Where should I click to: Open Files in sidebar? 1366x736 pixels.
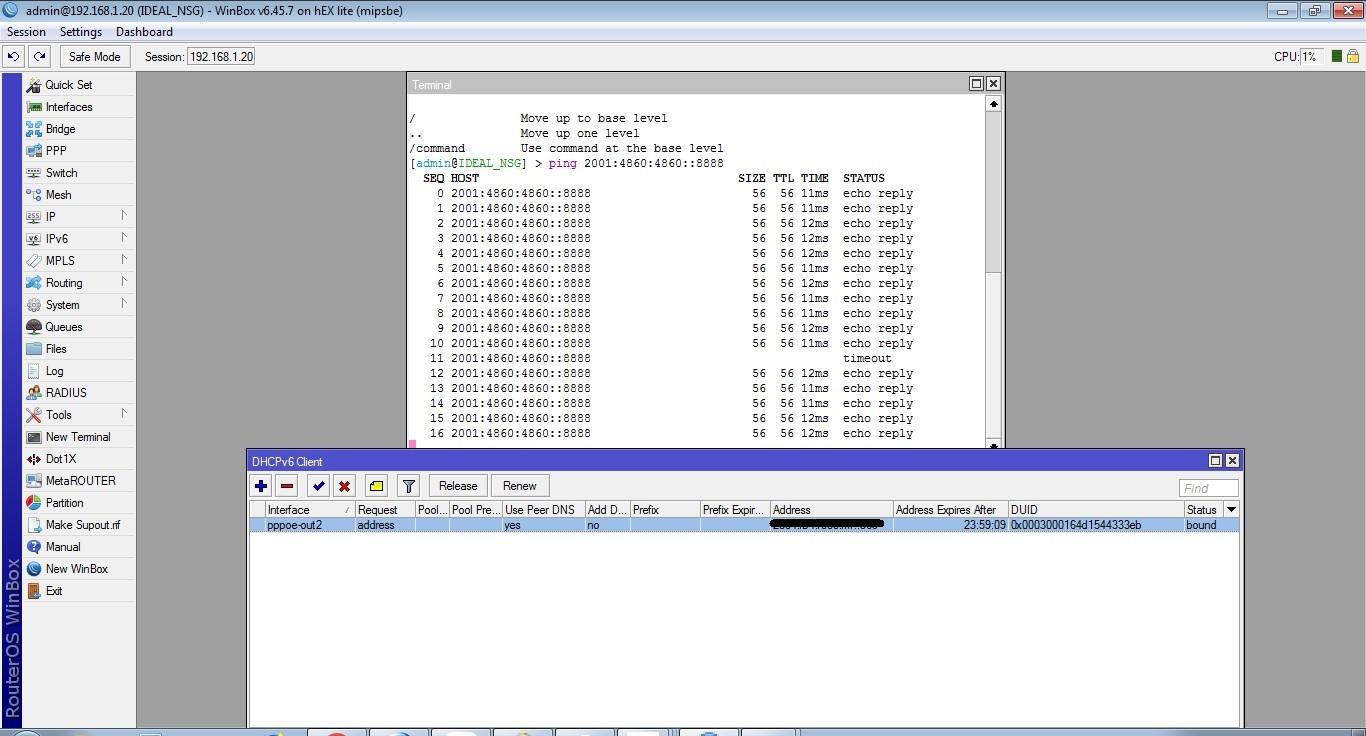(56, 349)
